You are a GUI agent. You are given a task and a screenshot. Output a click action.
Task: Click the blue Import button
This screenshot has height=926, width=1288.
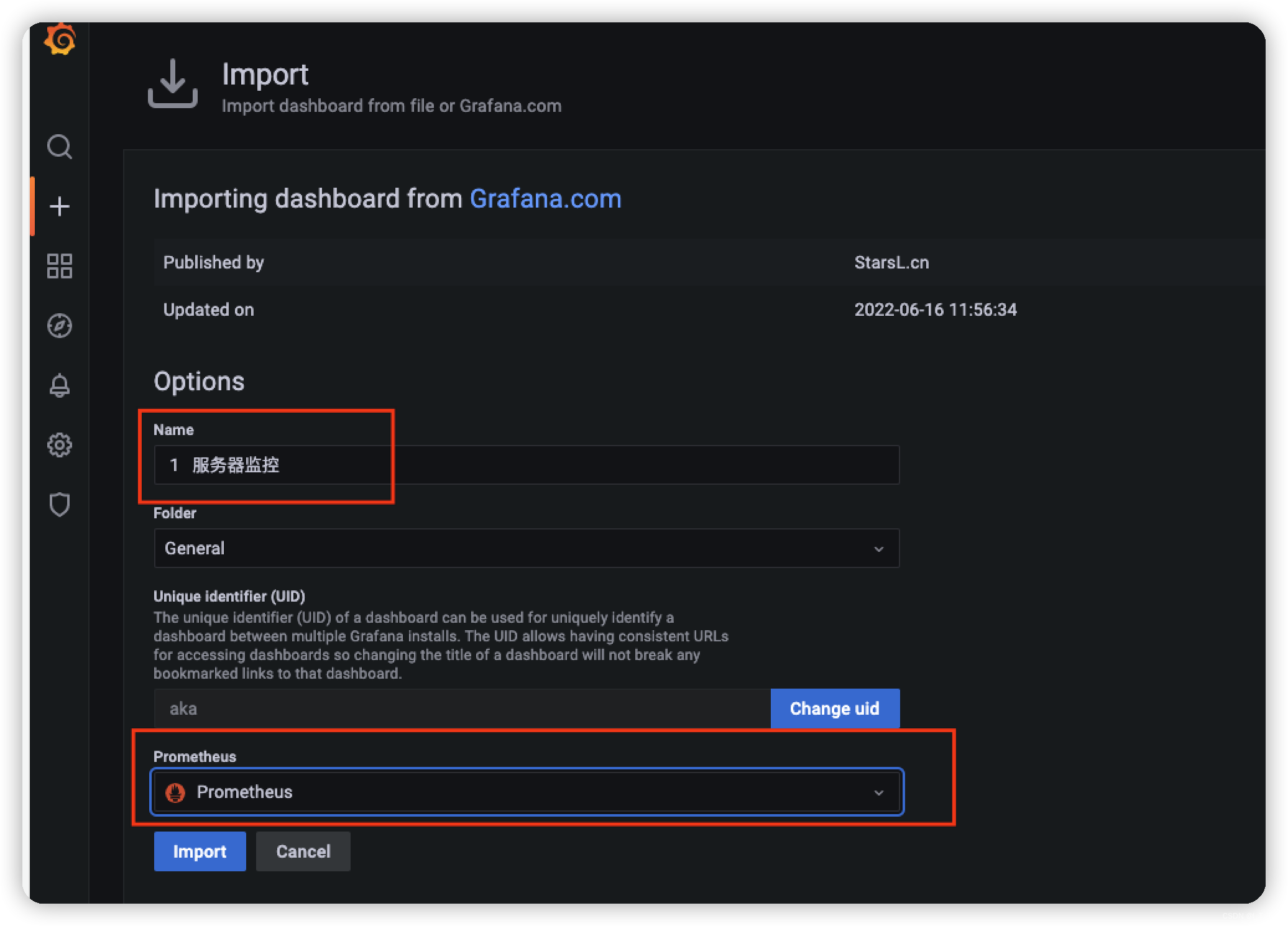coord(200,851)
